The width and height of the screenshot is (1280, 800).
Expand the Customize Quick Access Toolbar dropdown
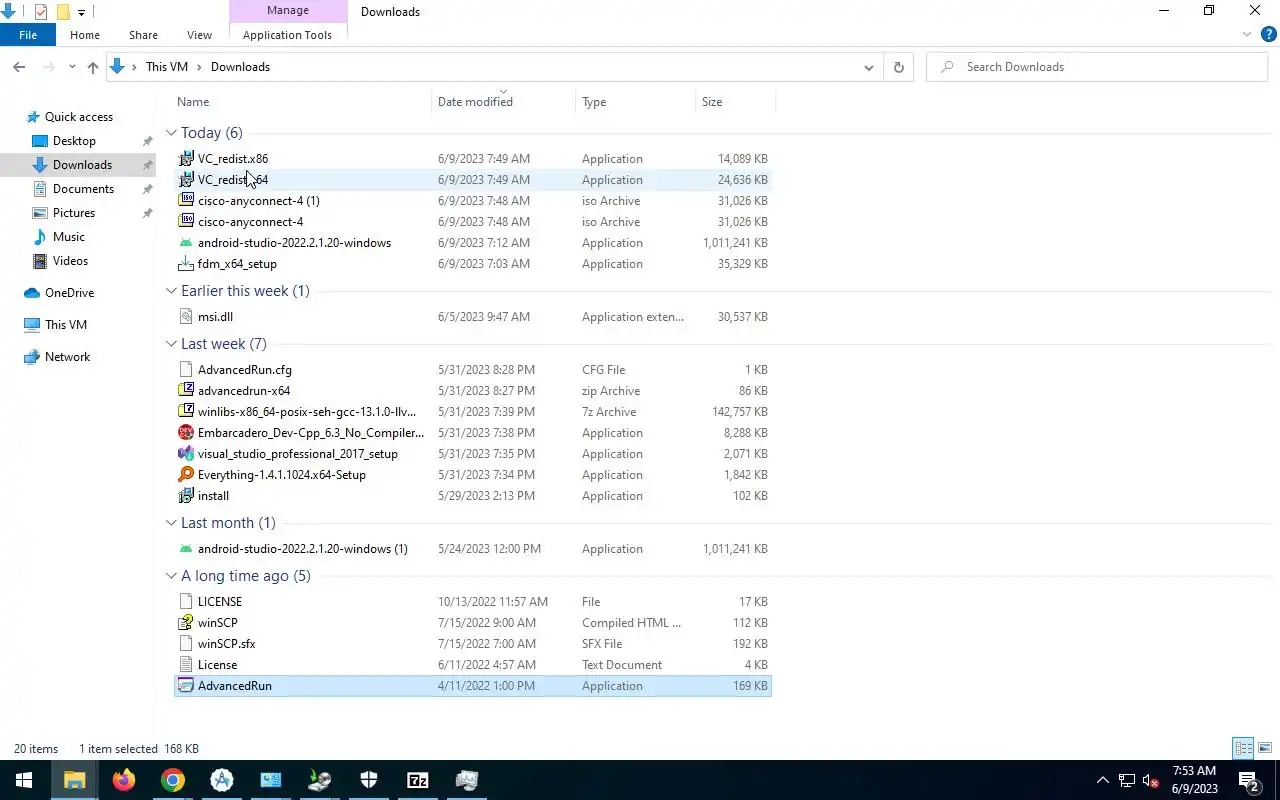point(82,12)
